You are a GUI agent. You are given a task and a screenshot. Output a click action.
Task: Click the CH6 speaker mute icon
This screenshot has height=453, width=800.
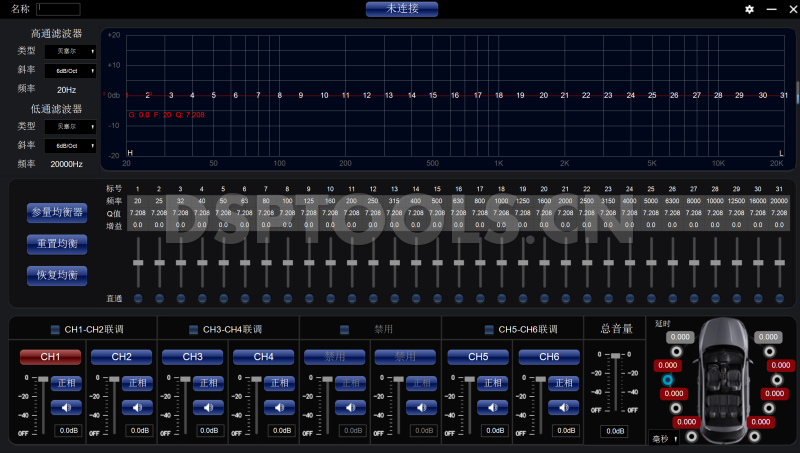pyautogui.click(x=564, y=407)
